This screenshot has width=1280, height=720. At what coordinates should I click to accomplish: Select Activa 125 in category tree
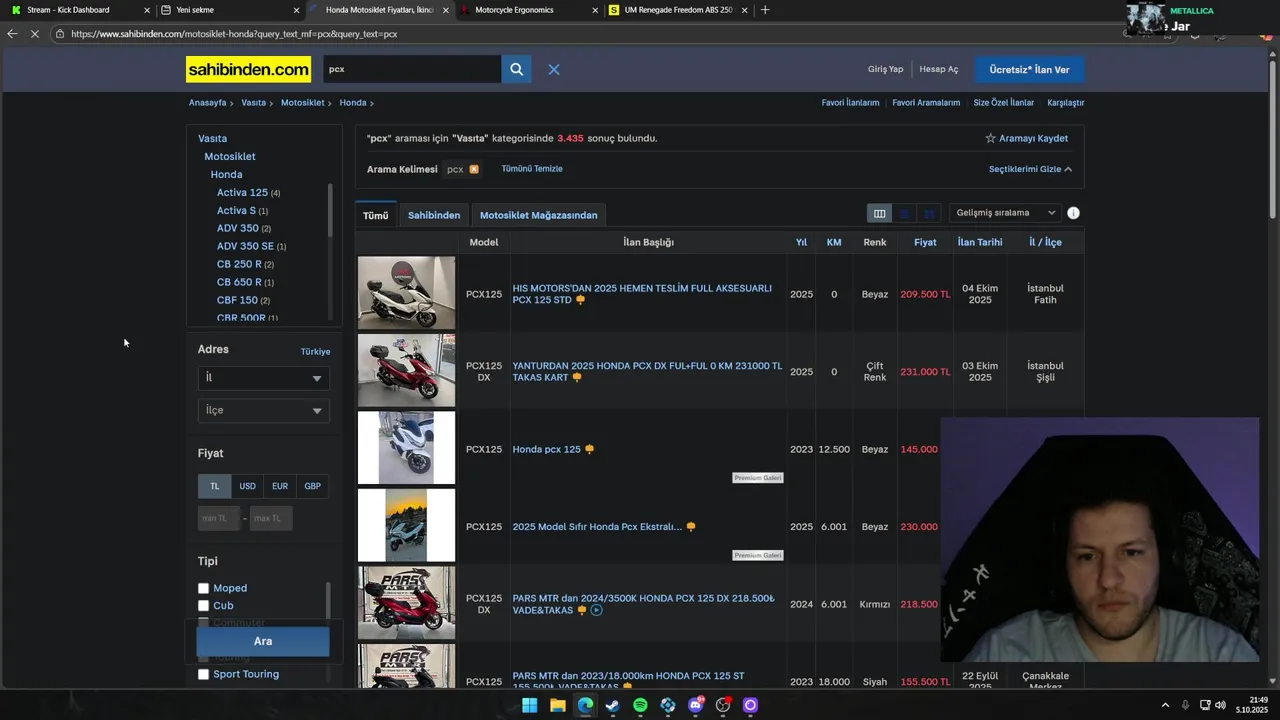242,192
